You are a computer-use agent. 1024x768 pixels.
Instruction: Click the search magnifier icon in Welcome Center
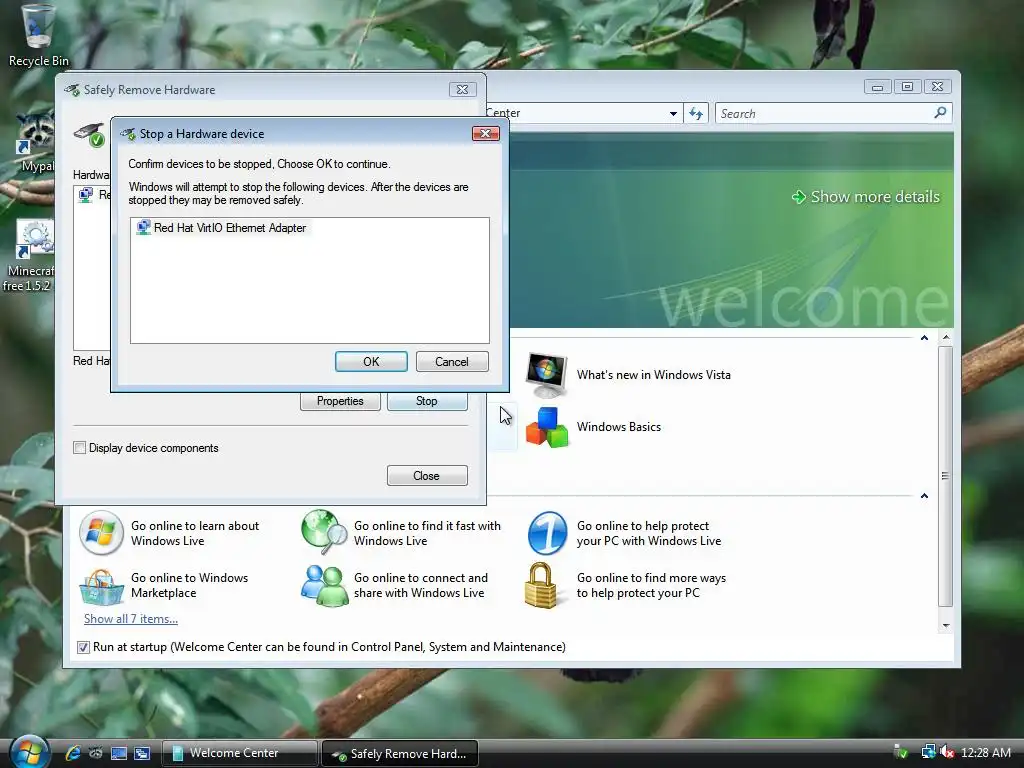940,113
